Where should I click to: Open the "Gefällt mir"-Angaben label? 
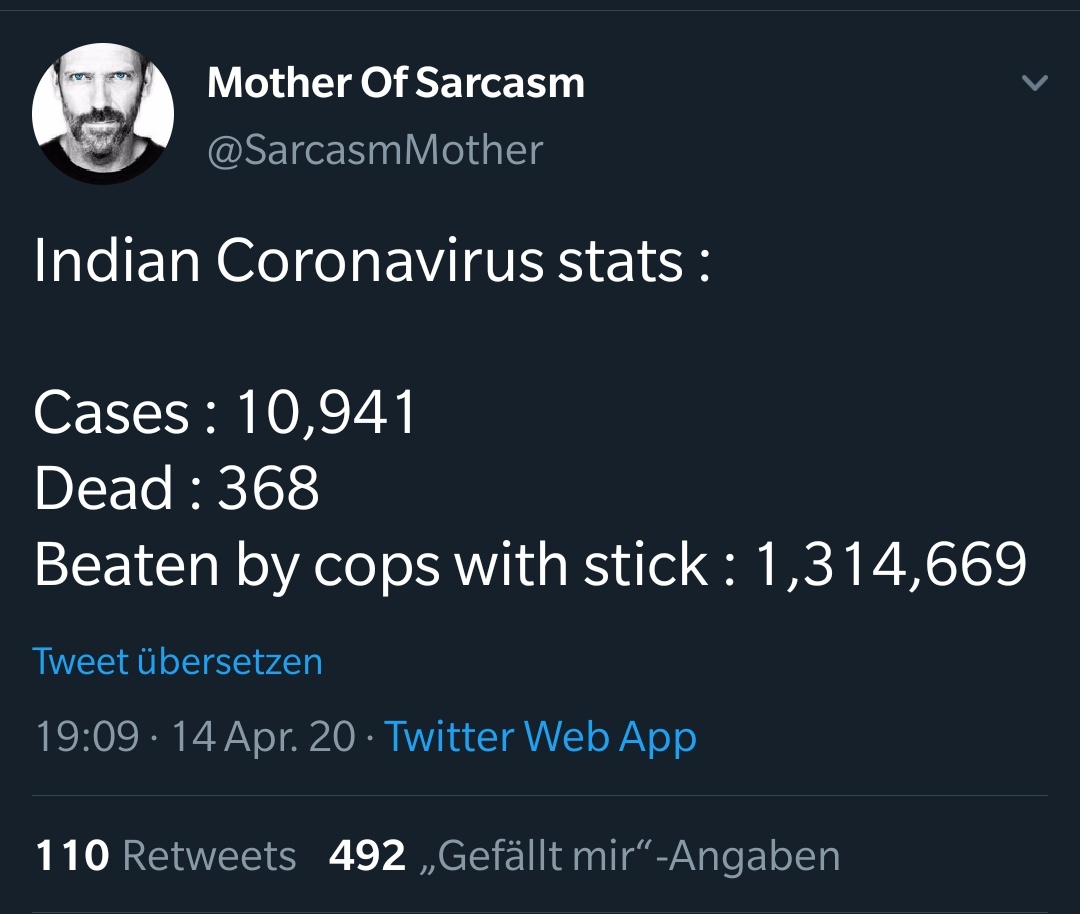coord(628,856)
